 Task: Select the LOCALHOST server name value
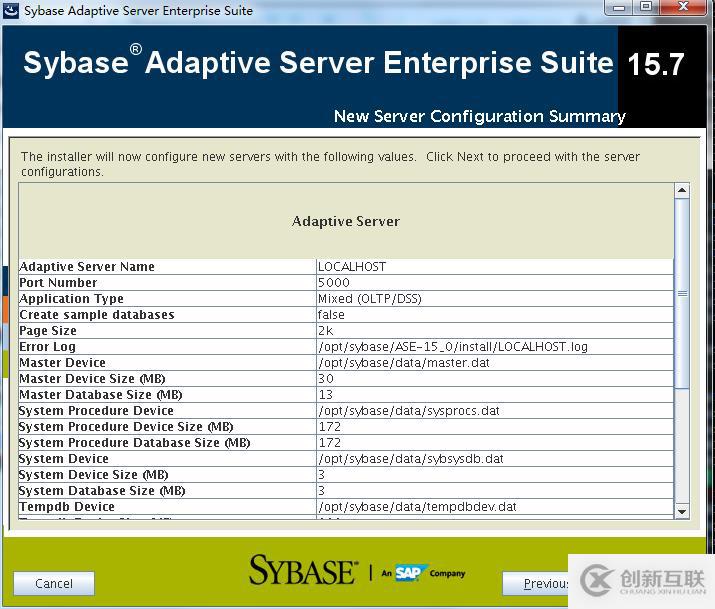tap(352, 267)
